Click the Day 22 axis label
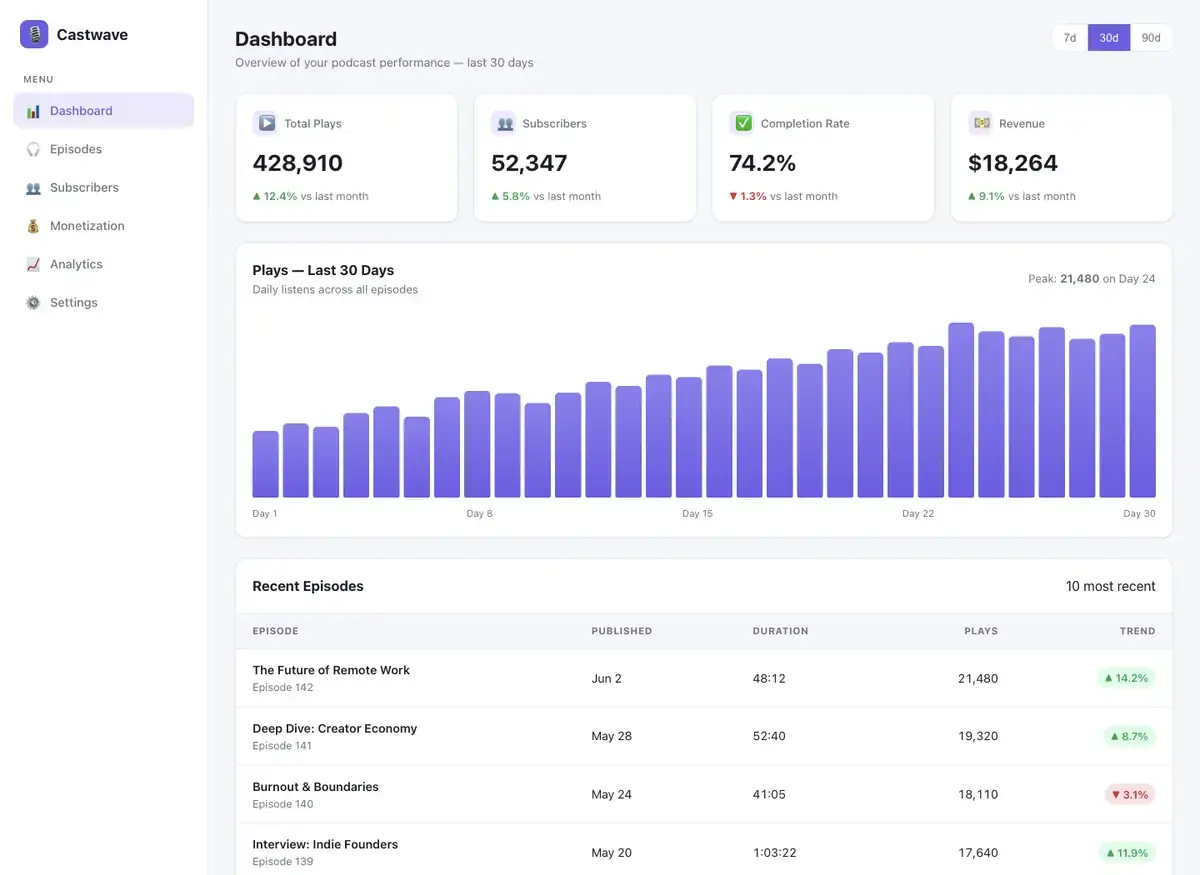This screenshot has width=1200, height=875. coord(918,514)
